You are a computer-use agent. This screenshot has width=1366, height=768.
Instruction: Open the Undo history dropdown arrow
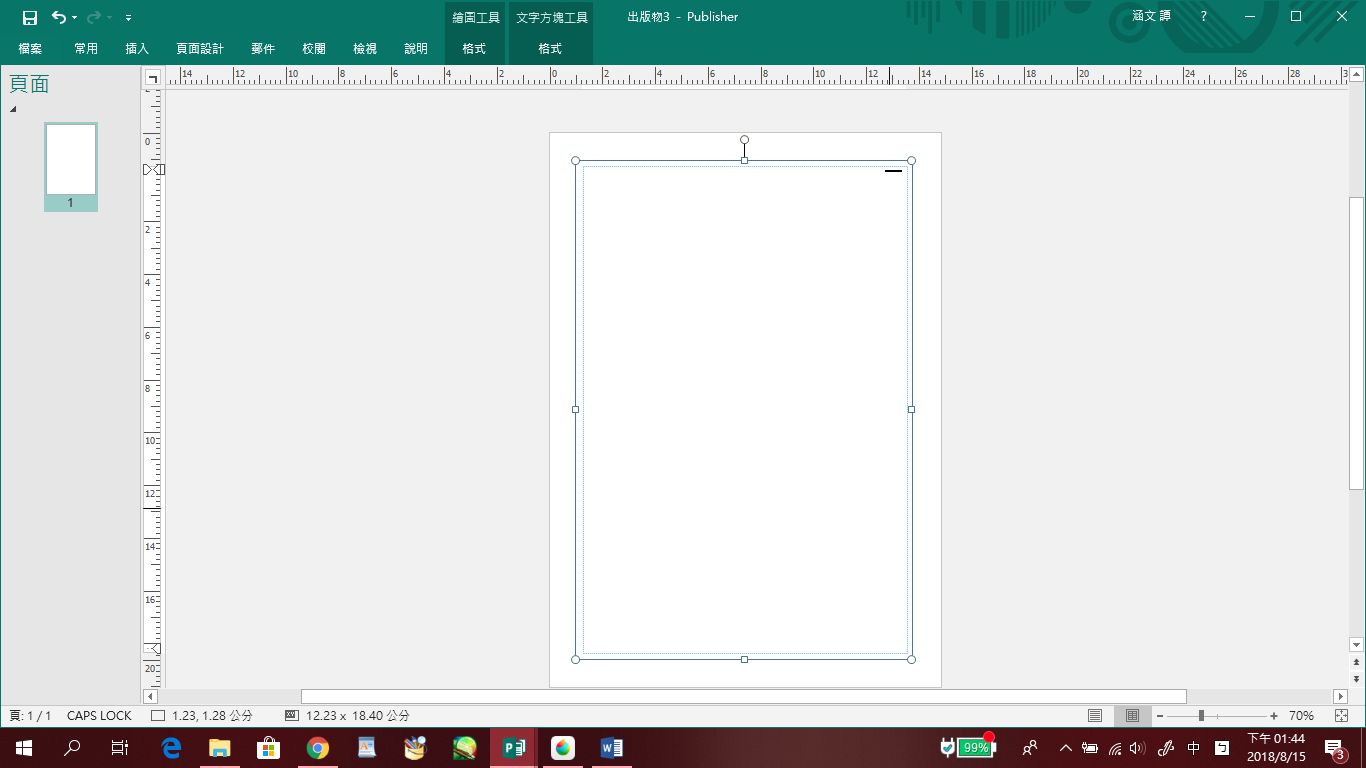click(x=75, y=18)
